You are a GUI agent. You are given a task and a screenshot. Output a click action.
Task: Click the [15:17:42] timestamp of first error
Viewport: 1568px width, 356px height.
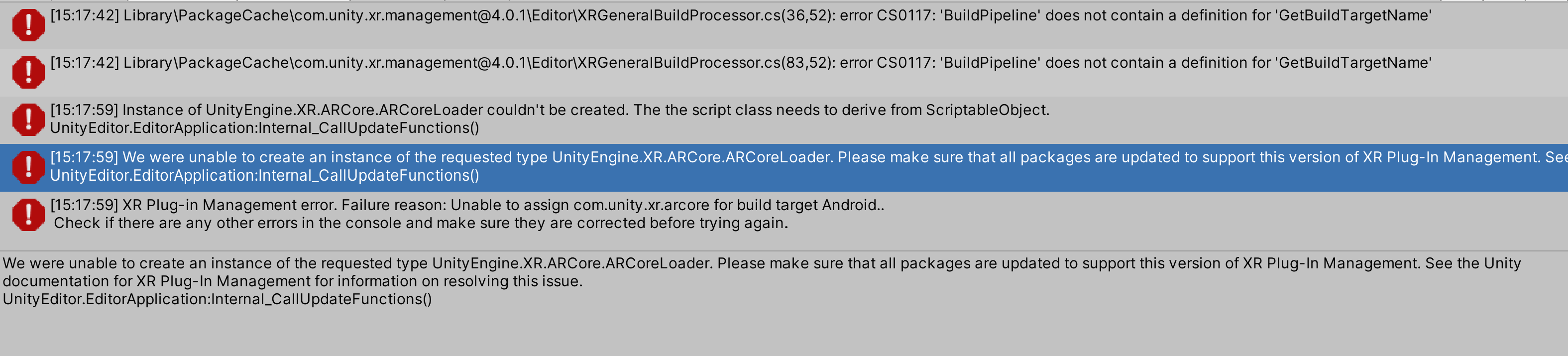(x=85, y=16)
